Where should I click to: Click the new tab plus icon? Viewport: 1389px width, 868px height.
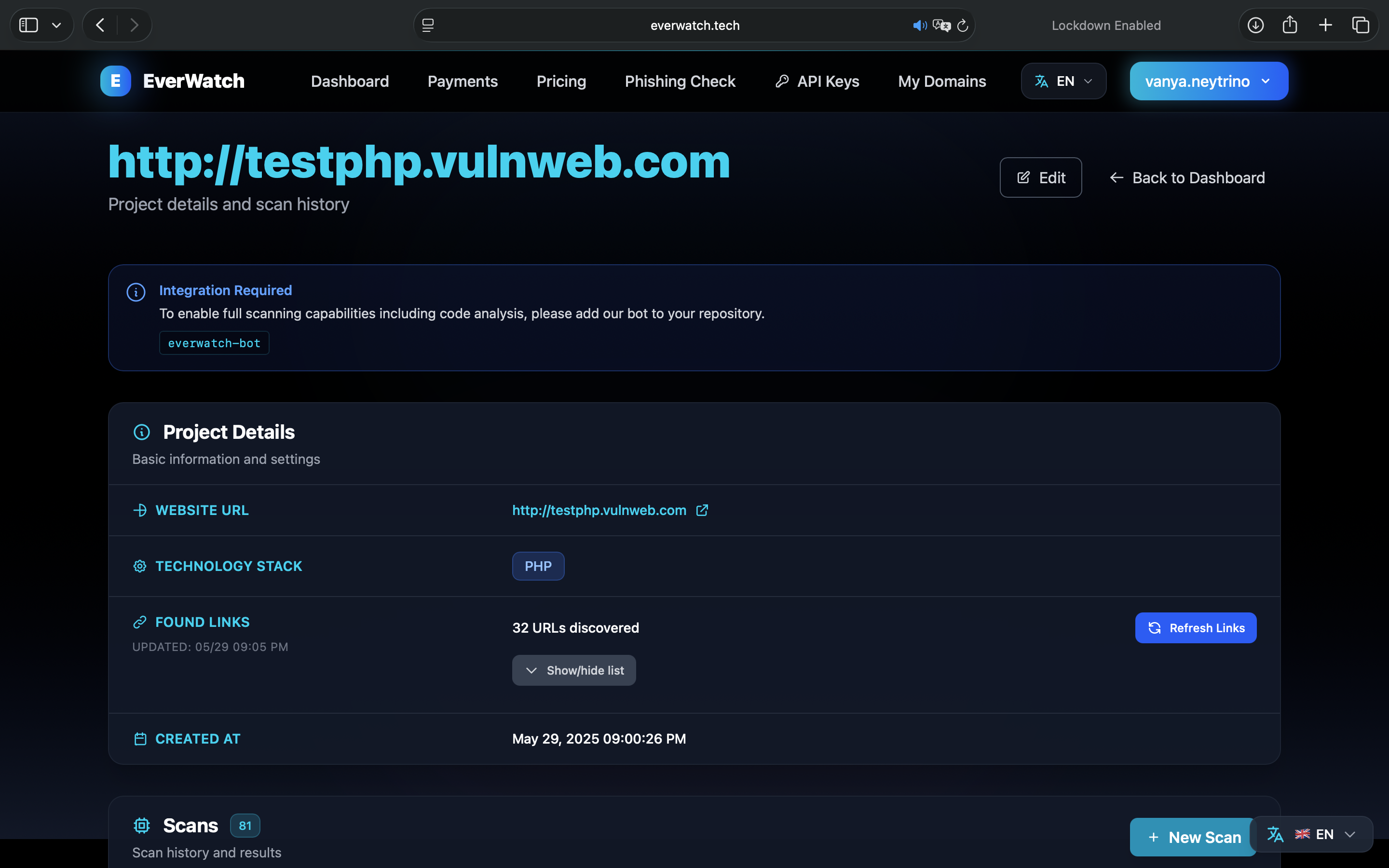[x=1325, y=25]
